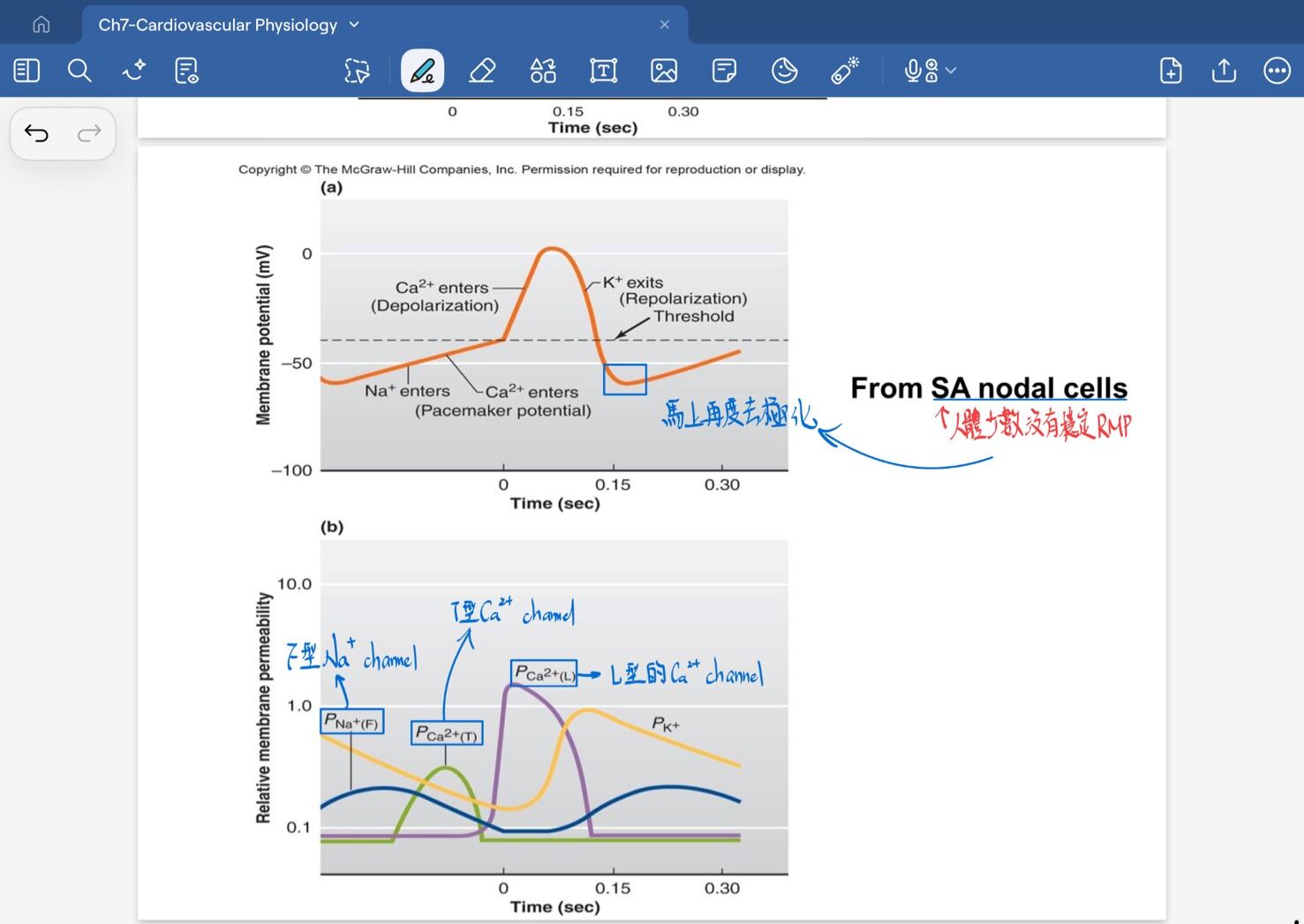
Task: Expand the recording options chevron
Action: pyautogui.click(x=951, y=71)
